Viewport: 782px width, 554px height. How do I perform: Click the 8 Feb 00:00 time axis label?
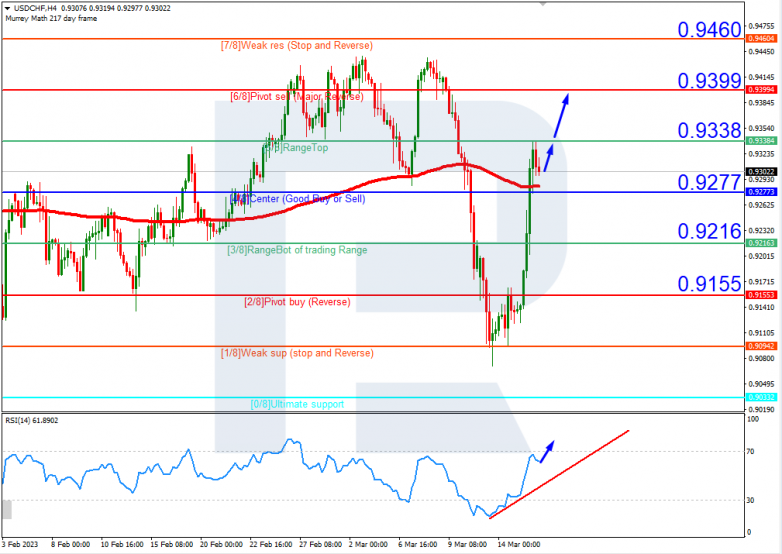pyautogui.click(x=70, y=544)
